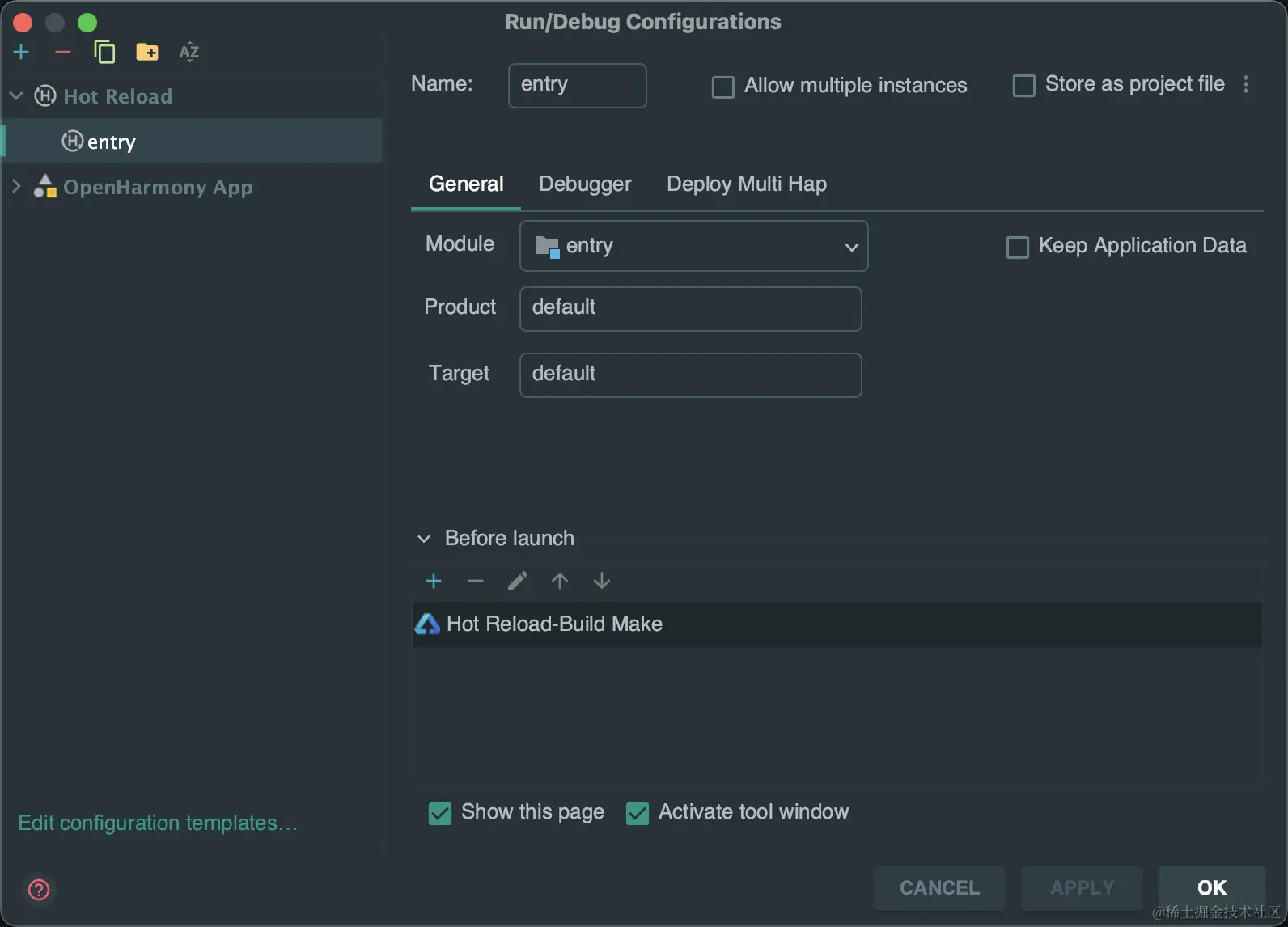Move before launch task down
The height and width of the screenshot is (927, 1288).
pyautogui.click(x=602, y=581)
